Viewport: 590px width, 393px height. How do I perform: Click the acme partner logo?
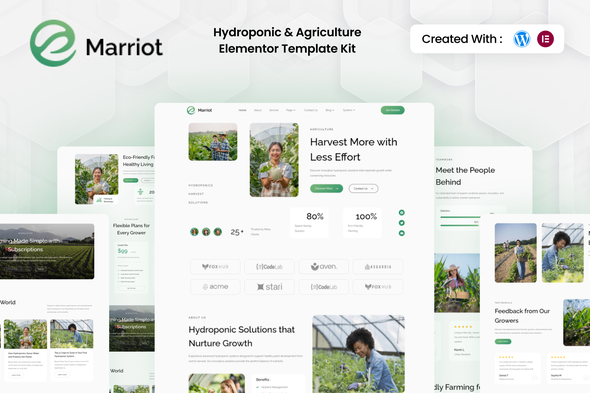pyautogui.click(x=215, y=287)
